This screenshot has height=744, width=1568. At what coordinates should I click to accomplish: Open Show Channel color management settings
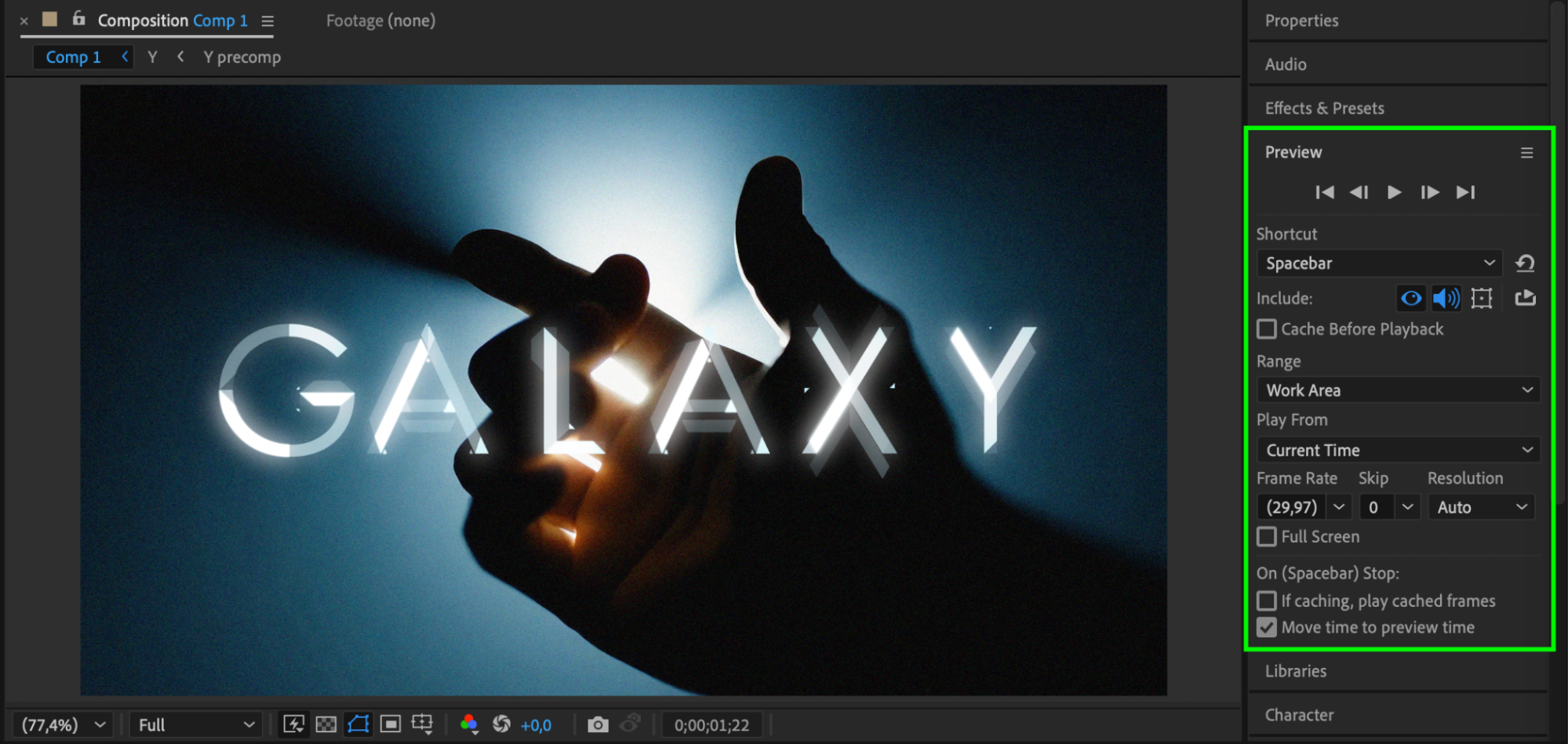(469, 724)
